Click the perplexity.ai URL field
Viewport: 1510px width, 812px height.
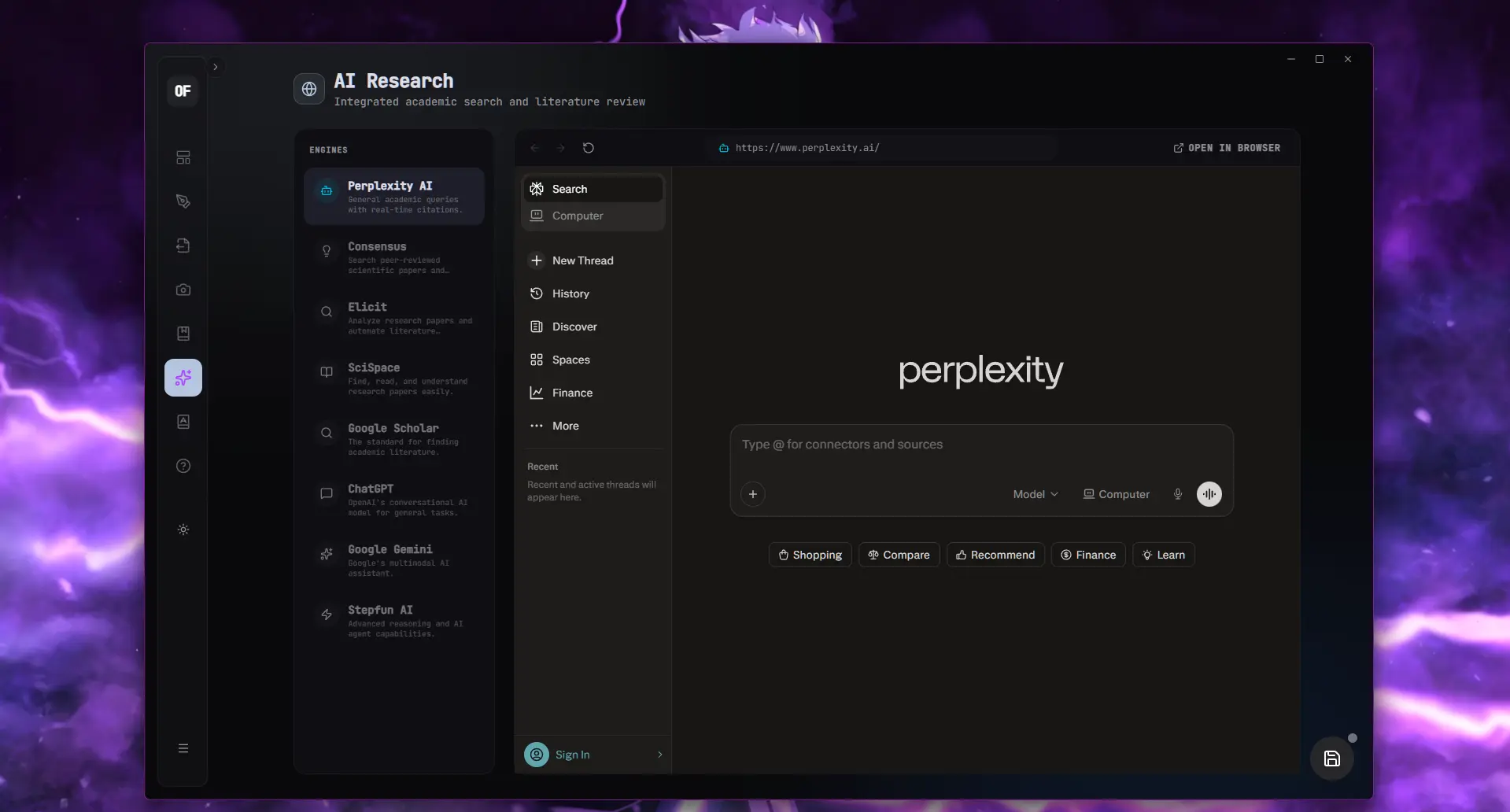[x=881, y=148]
